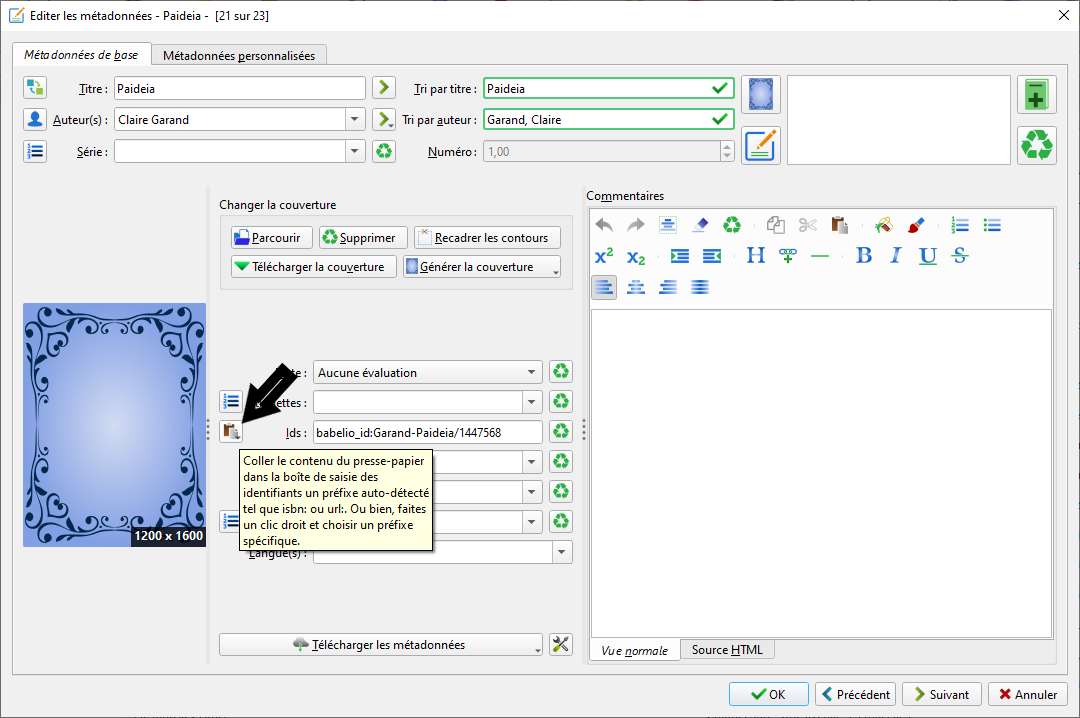The image size is (1080, 718).
Task: Click Parcourir to browse for a cover
Action: (271, 237)
